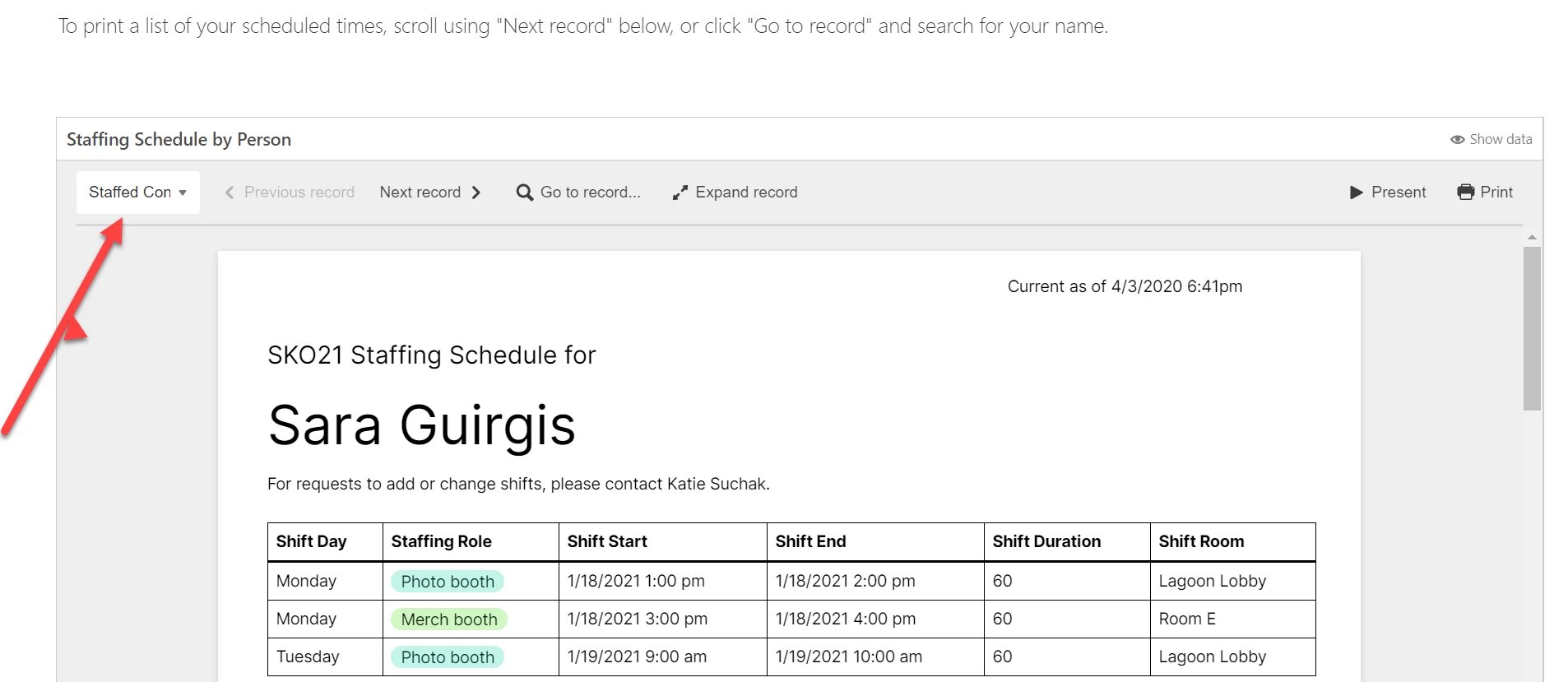The image size is (1568, 682).
Task: Click the Shift Start column header
Action: [x=663, y=542]
